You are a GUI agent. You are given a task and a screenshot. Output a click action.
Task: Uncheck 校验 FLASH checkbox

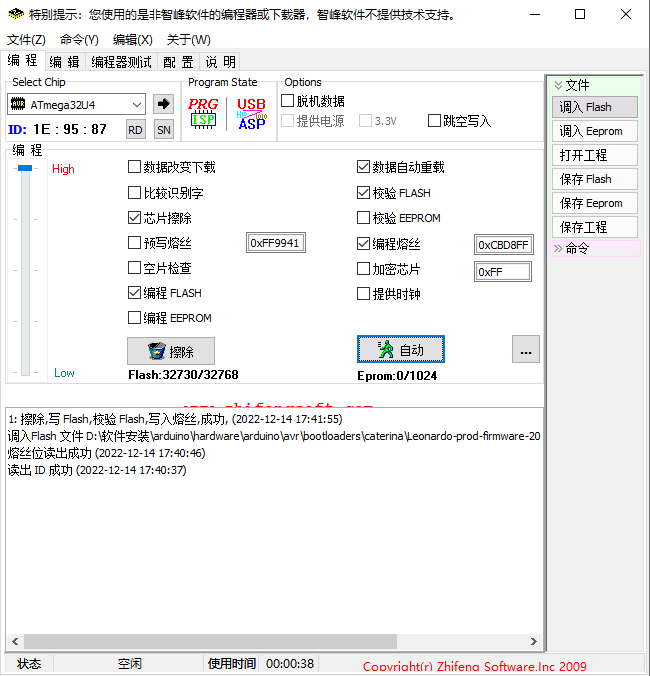pyautogui.click(x=363, y=193)
